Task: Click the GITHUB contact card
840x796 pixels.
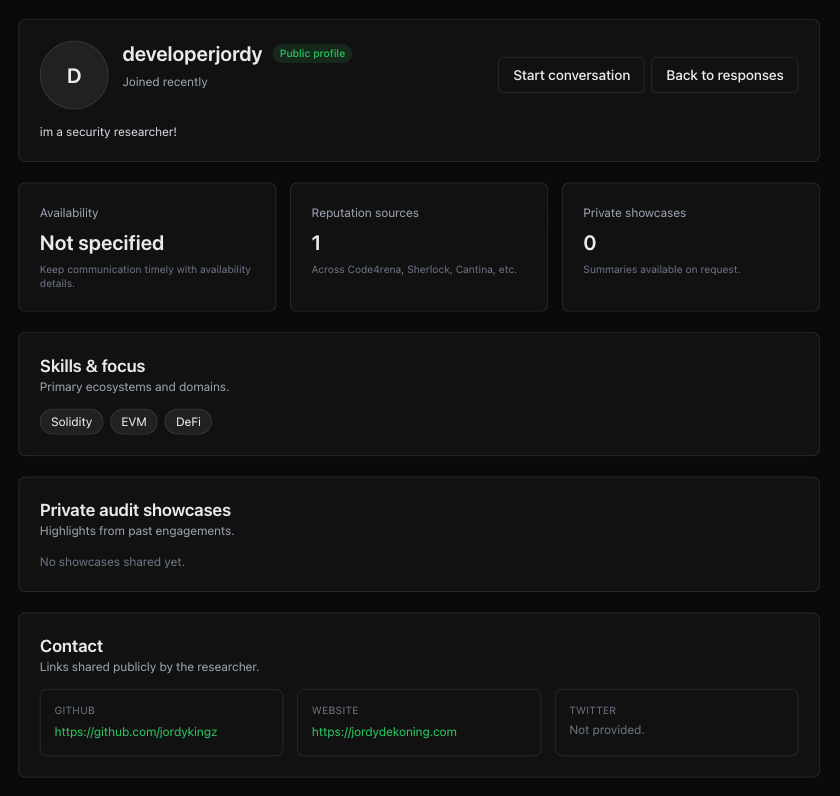Action: tap(161, 722)
